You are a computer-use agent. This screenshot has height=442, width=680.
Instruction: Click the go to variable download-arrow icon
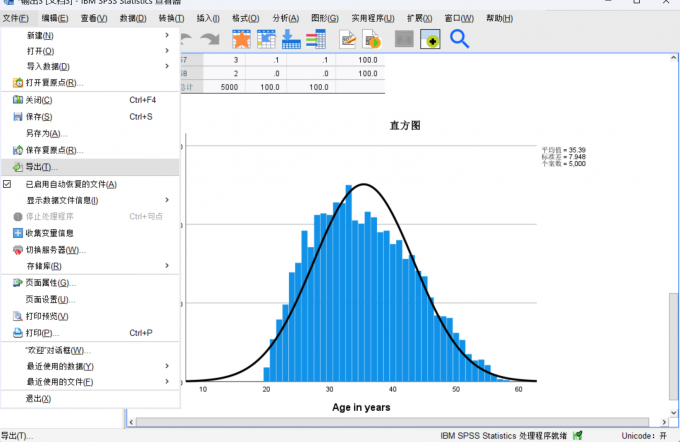tap(291, 39)
